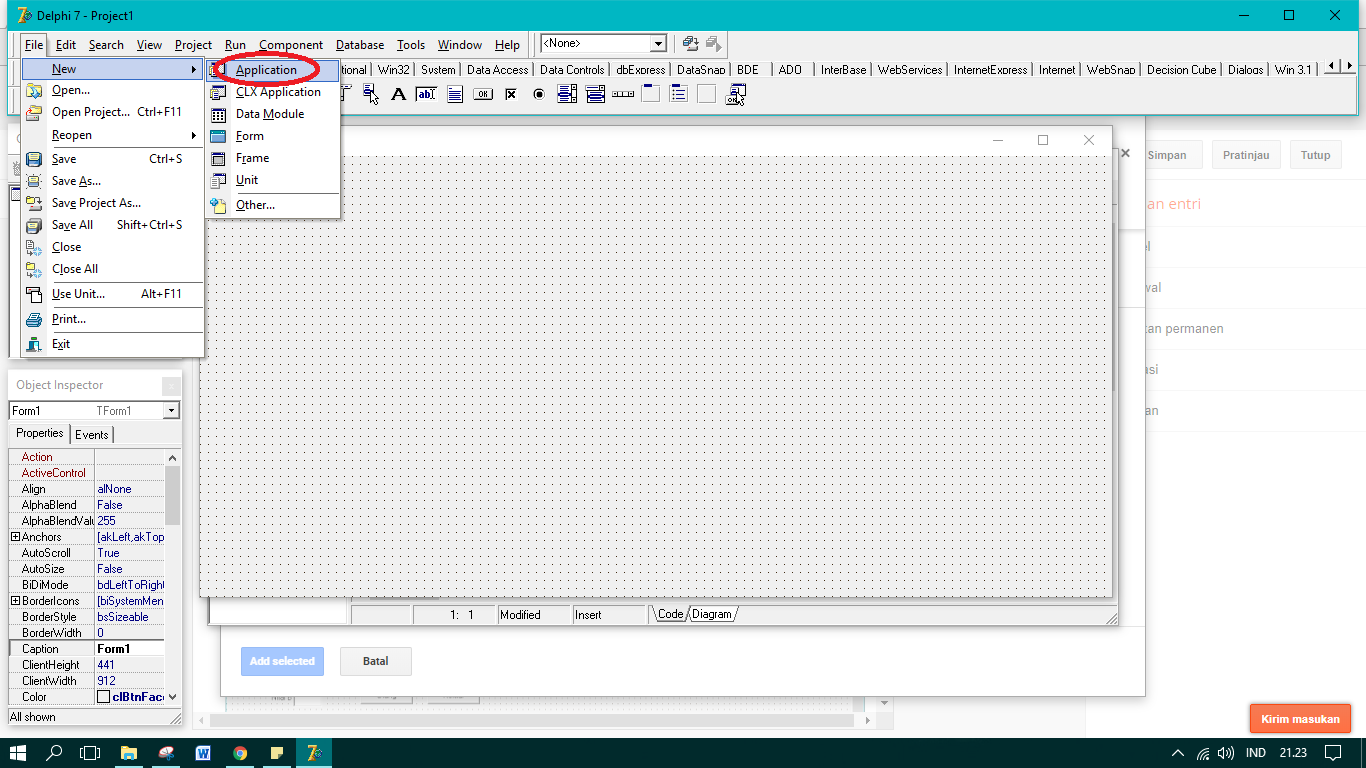Screen dimensions: 1366x768
Task: Click the Tutup button on the background page
Action: pyautogui.click(x=1316, y=155)
